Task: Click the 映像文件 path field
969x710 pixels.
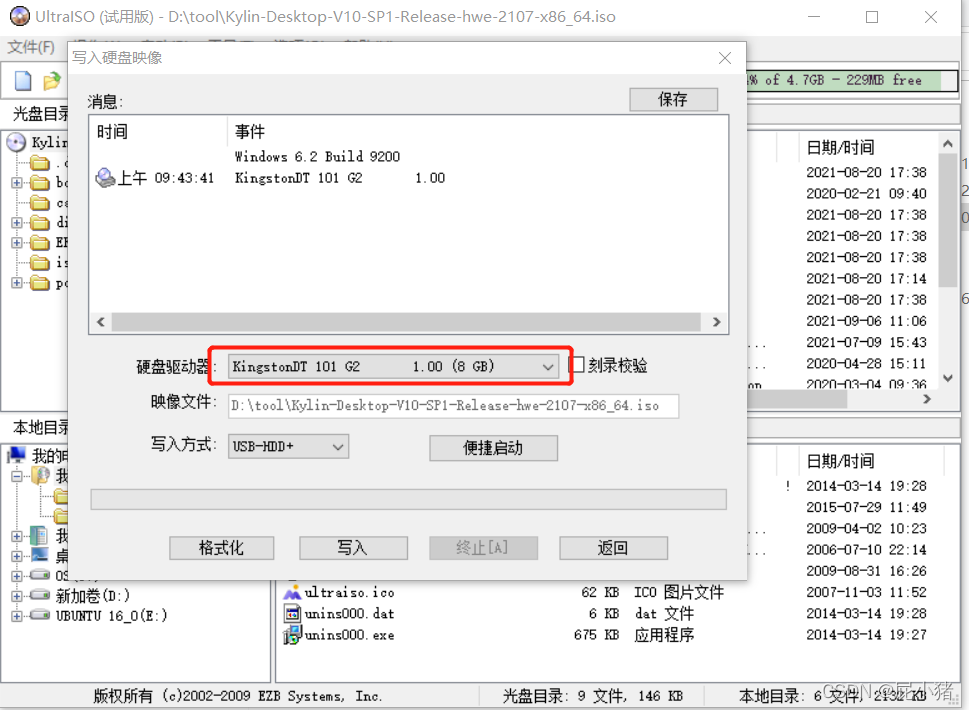Action: (x=453, y=406)
